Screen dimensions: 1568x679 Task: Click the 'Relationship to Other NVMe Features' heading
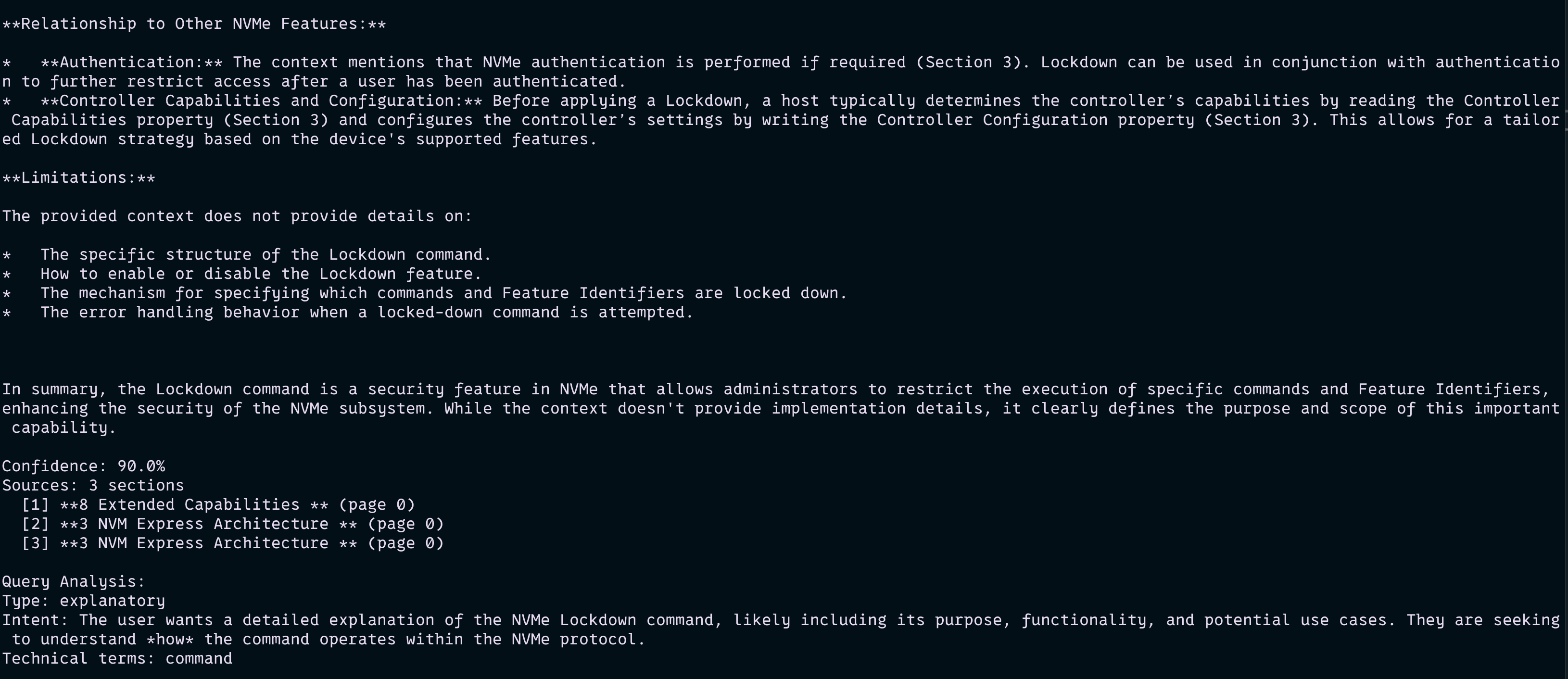tap(193, 24)
